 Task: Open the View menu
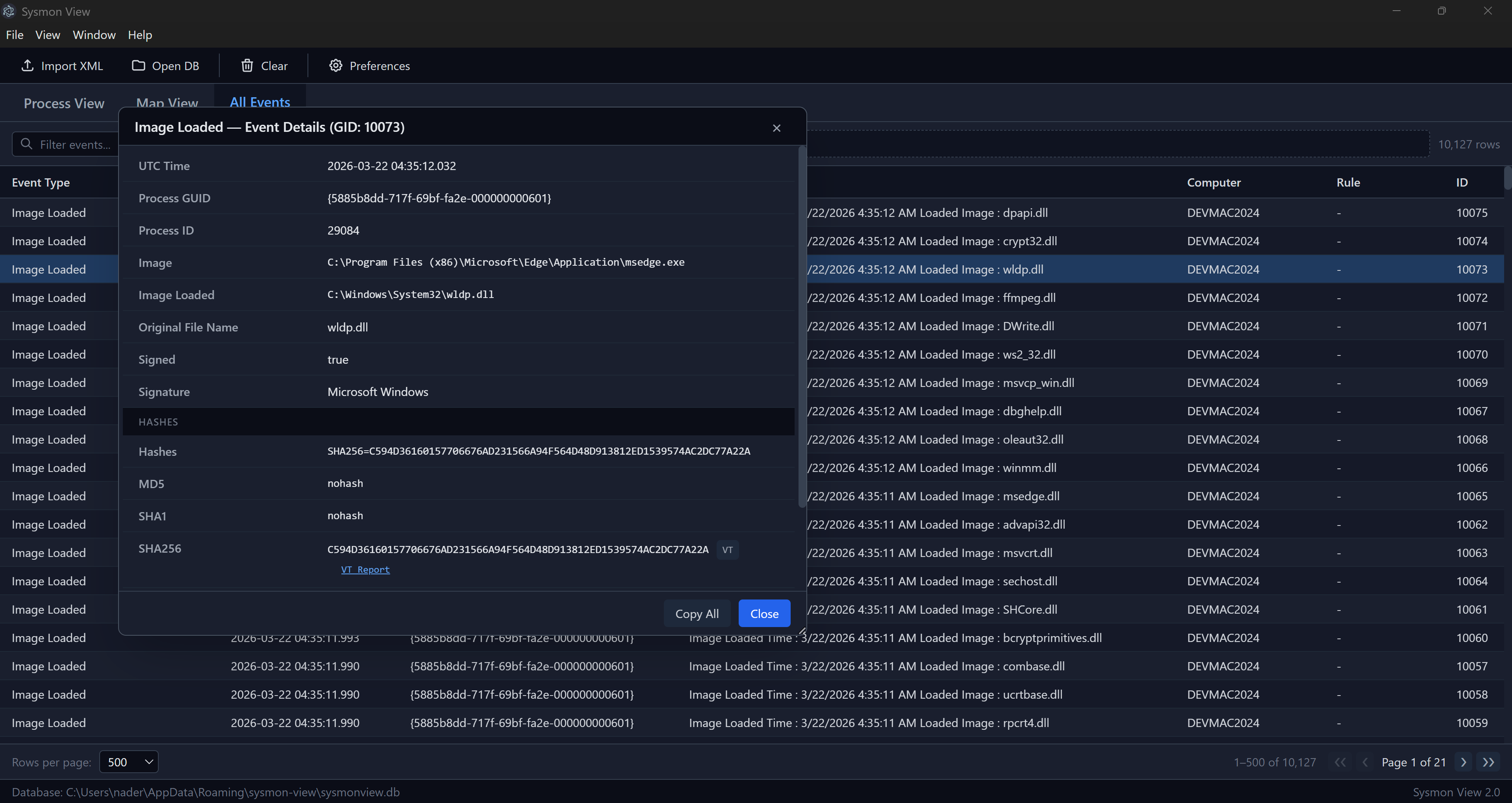tap(48, 35)
